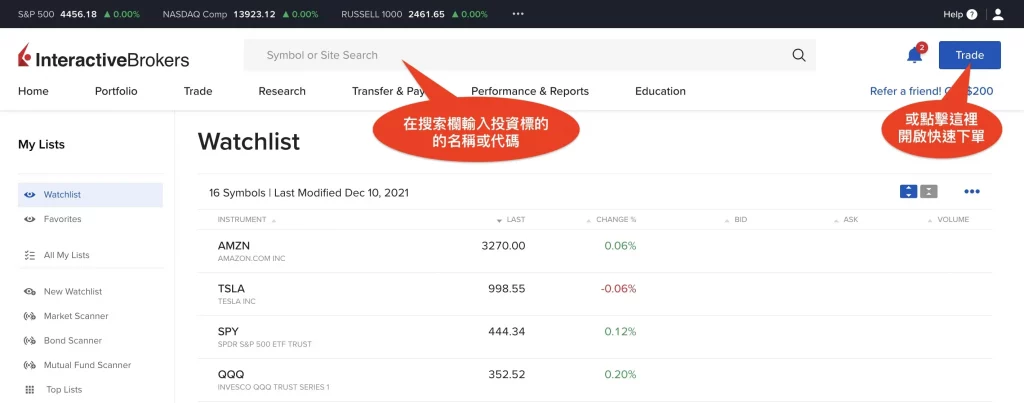Click the Help question mark icon

[x=972, y=14]
